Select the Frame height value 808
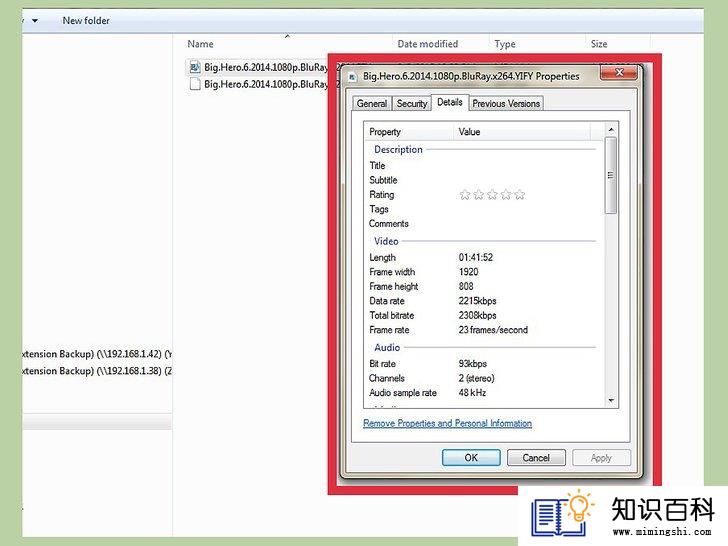This screenshot has height=546, width=728. click(x=466, y=286)
